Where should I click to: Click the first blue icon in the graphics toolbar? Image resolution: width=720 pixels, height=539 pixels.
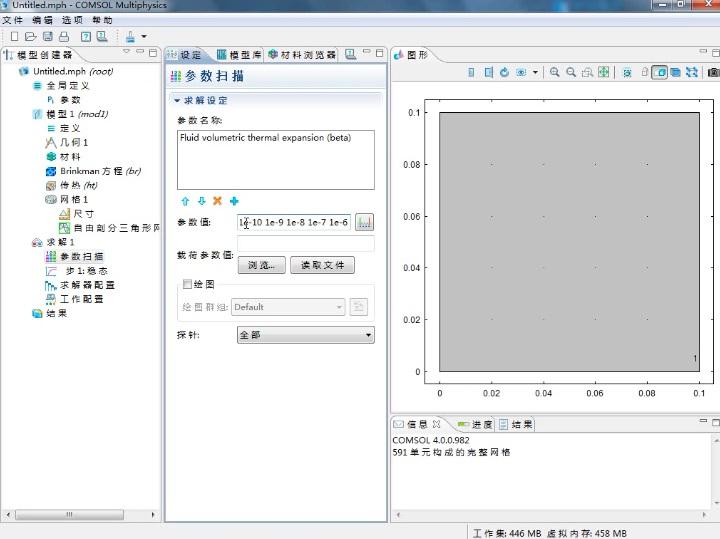[471, 72]
